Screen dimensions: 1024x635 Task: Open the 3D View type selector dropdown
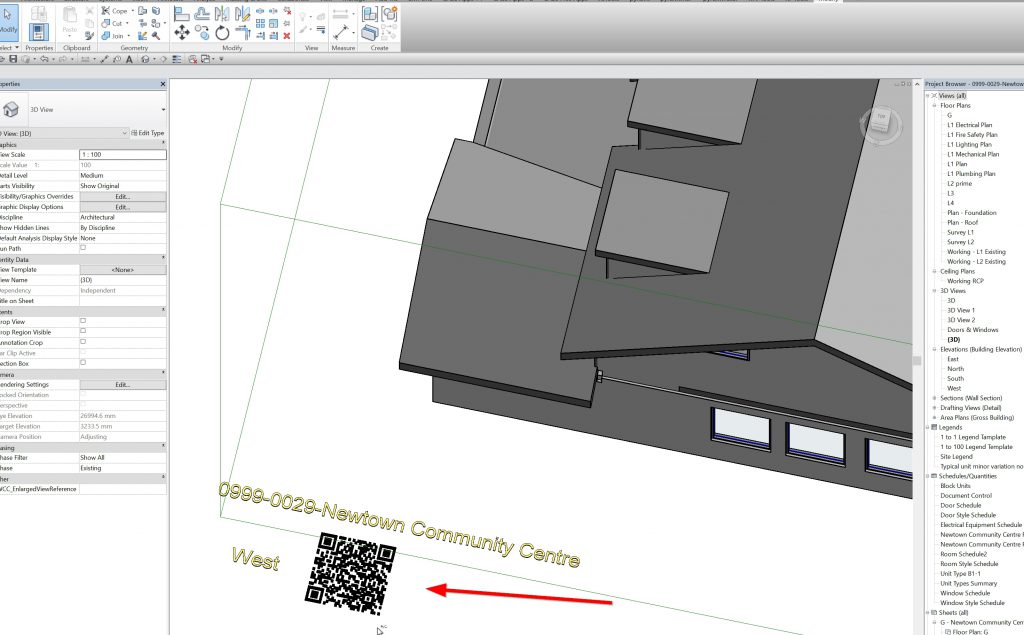click(162, 109)
